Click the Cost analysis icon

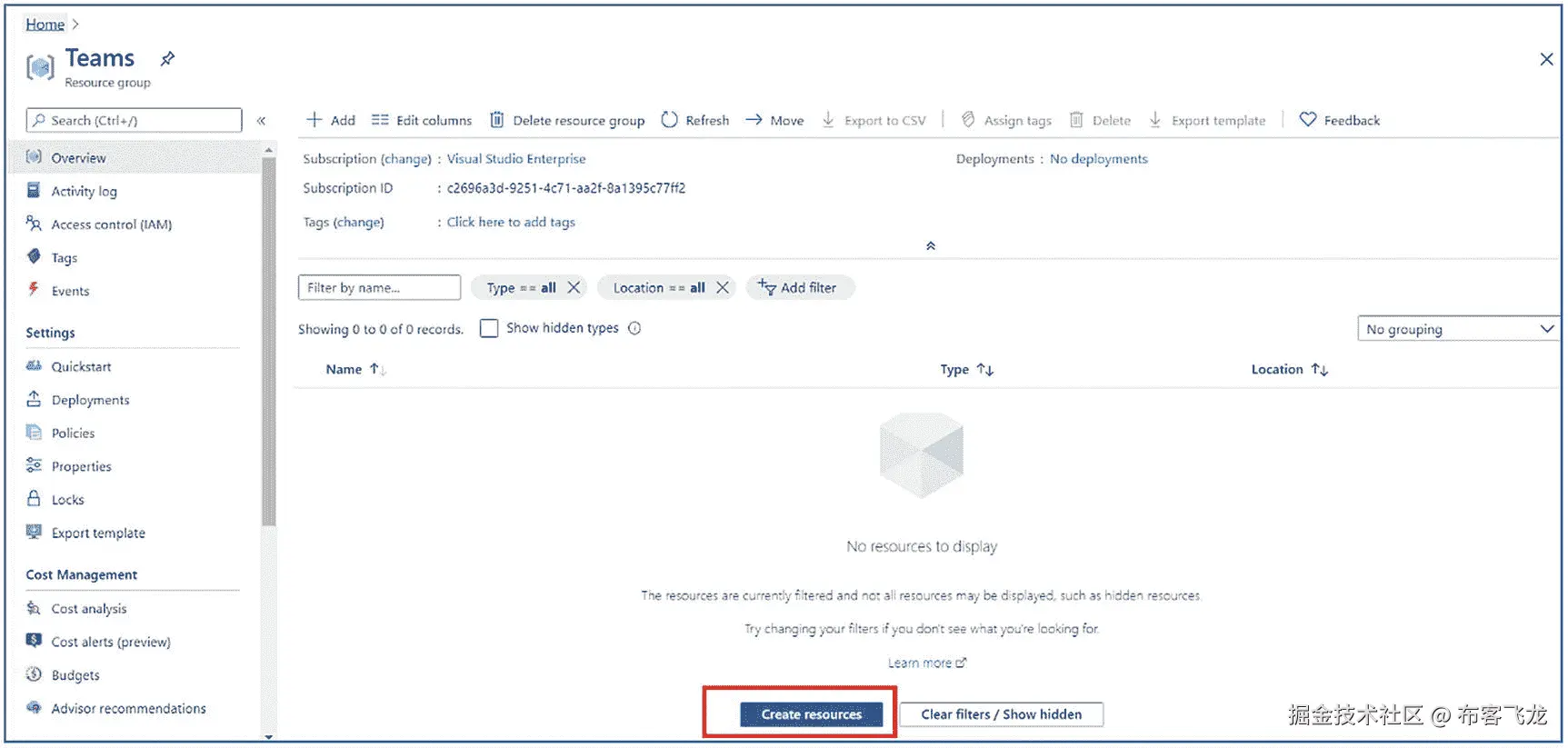(x=34, y=608)
